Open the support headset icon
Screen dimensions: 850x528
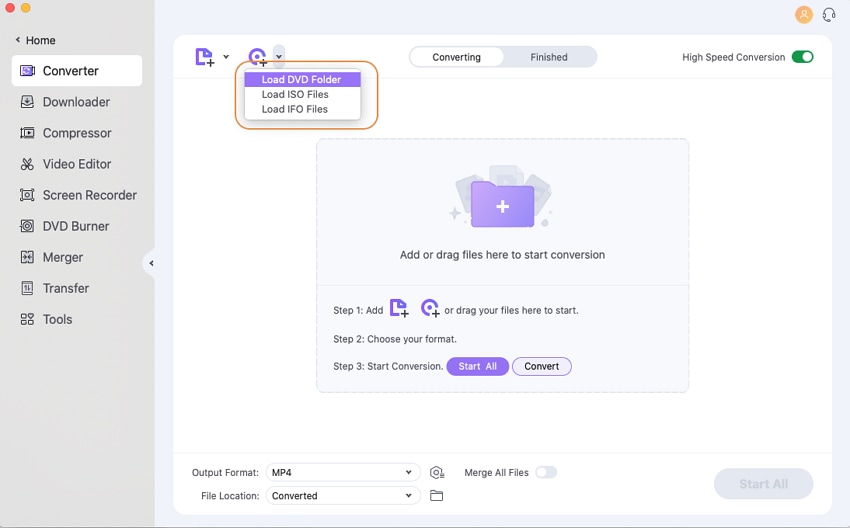click(x=829, y=15)
